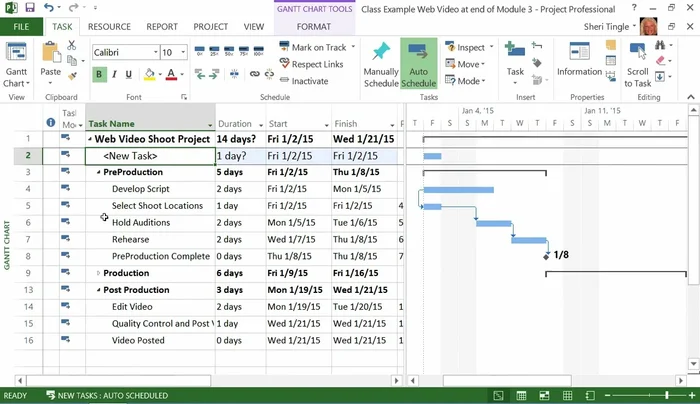
Task: Link the selected tasks
Action: 254,74
